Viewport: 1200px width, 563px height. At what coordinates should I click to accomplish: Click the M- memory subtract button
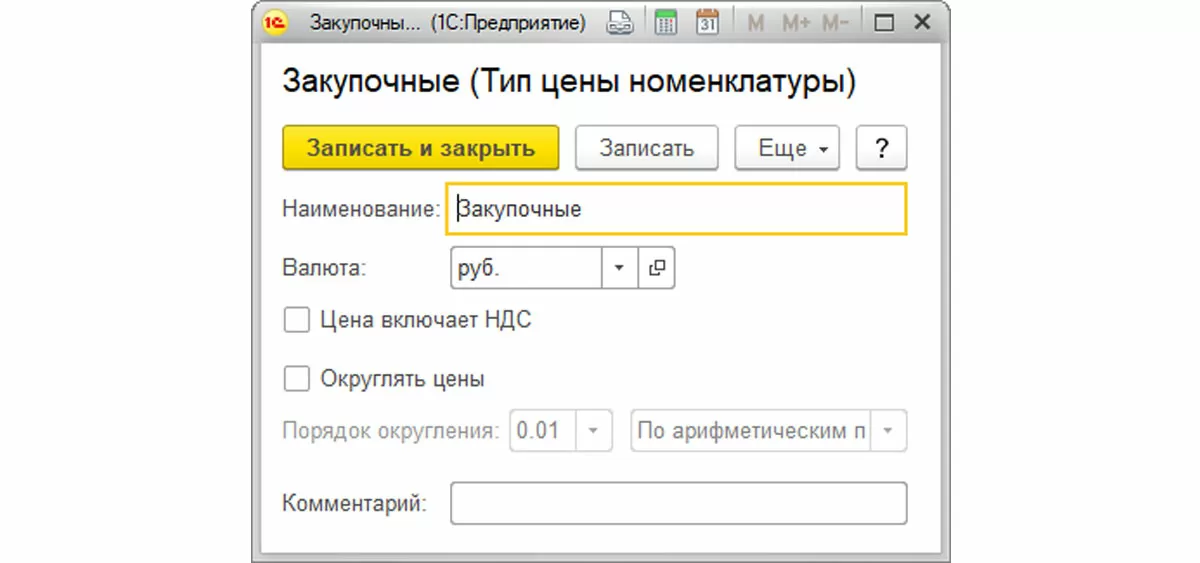836,23
